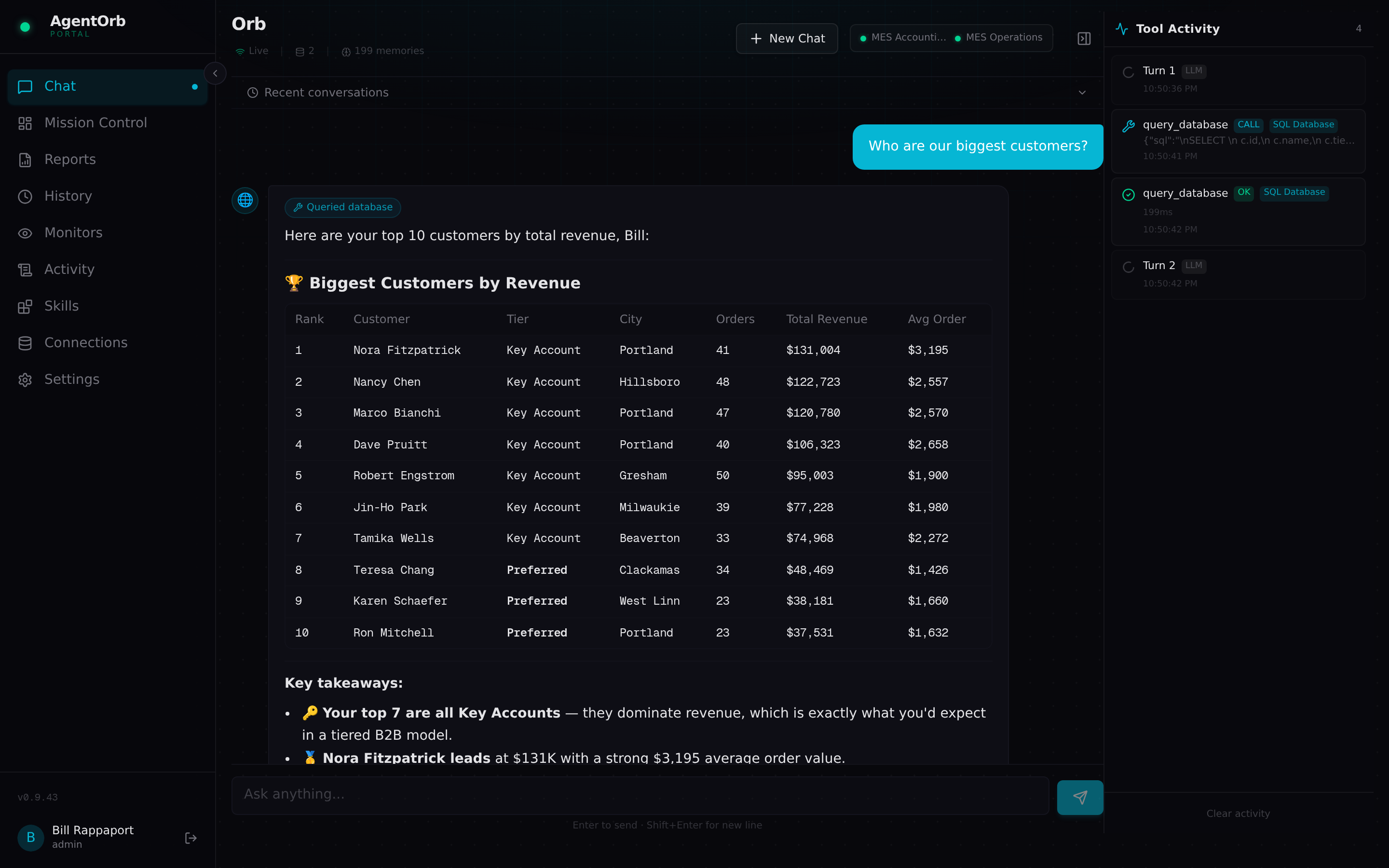Select Ron Mitchell customer cell

pos(393,633)
